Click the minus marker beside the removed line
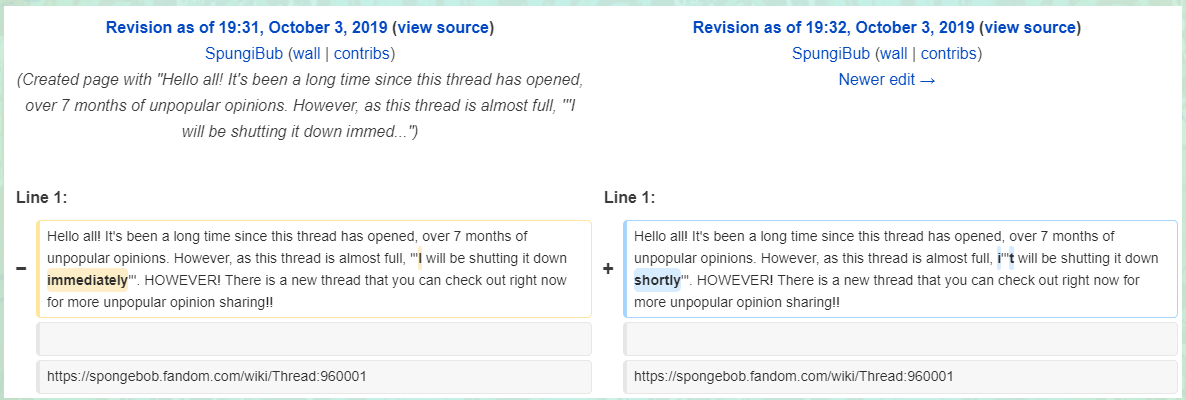The width and height of the screenshot is (1186, 400). (x=21, y=270)
